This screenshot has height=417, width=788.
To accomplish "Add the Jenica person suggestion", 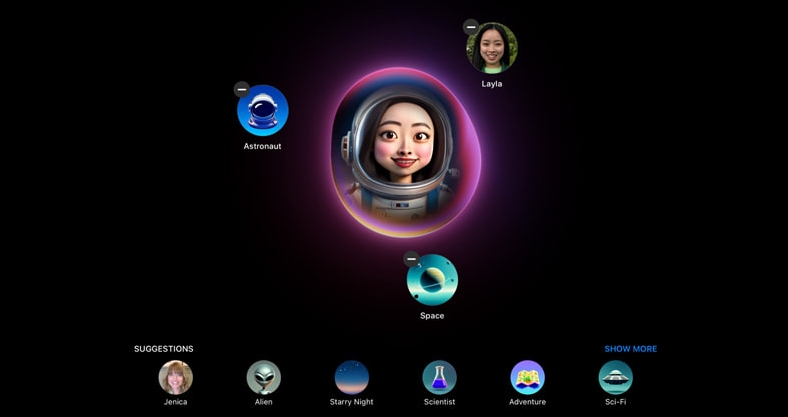I will (176, 377).
